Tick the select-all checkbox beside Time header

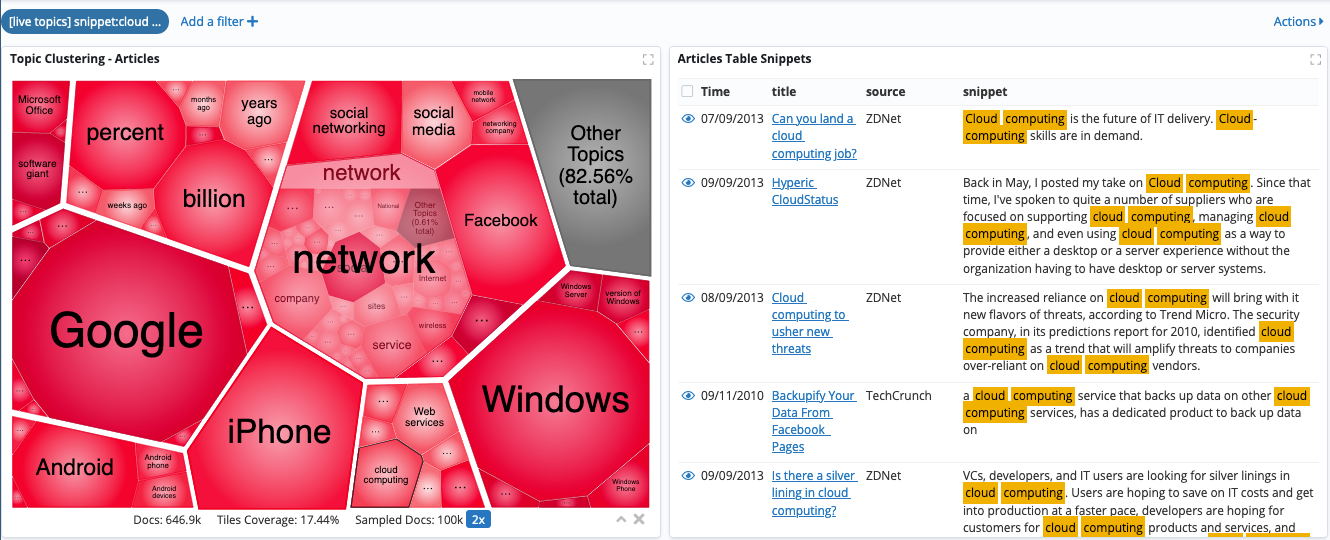687,92
